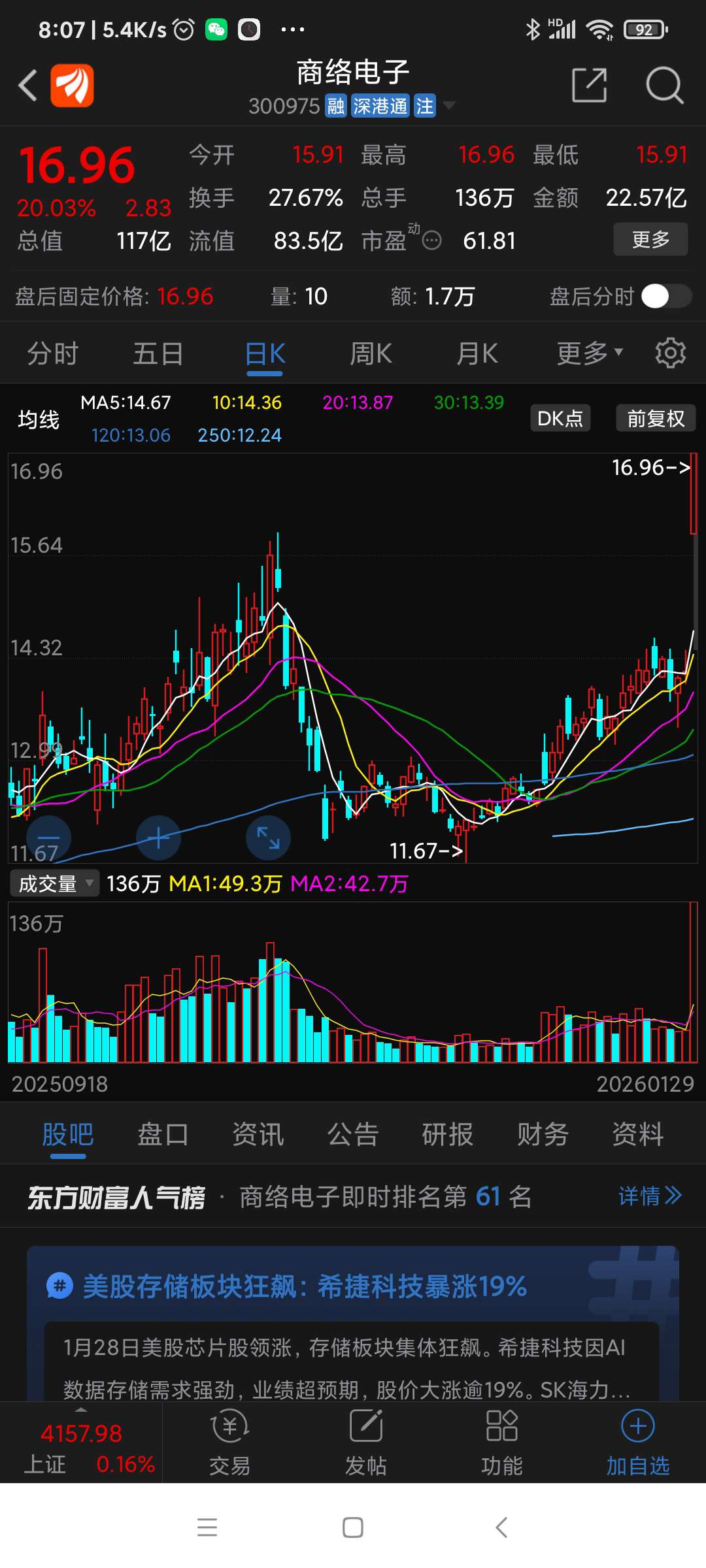706x1568 pixels.
Task: Toggle the 盘后分时 switch
Action: point(665,297)
